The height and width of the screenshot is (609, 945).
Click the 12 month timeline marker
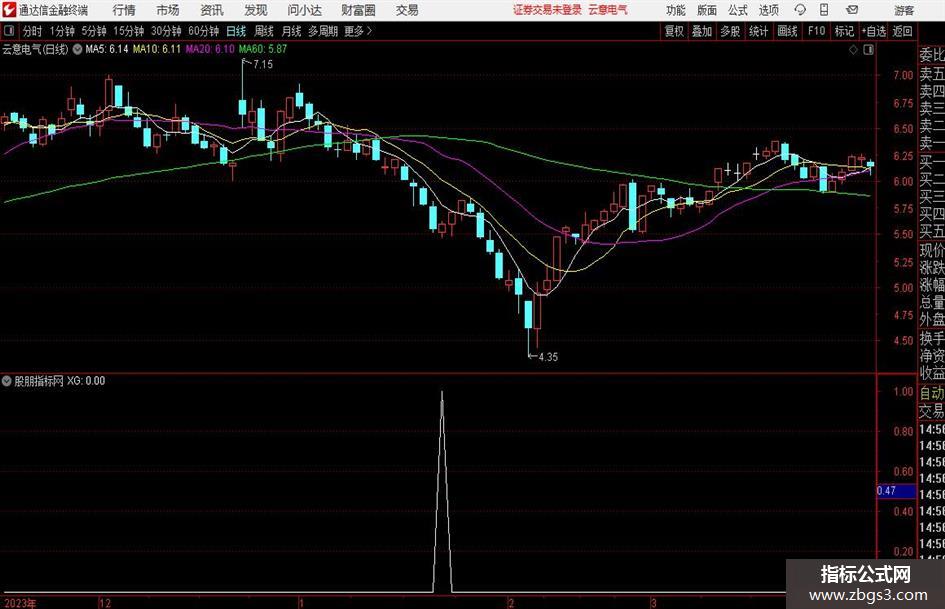[x=105, y=603]
